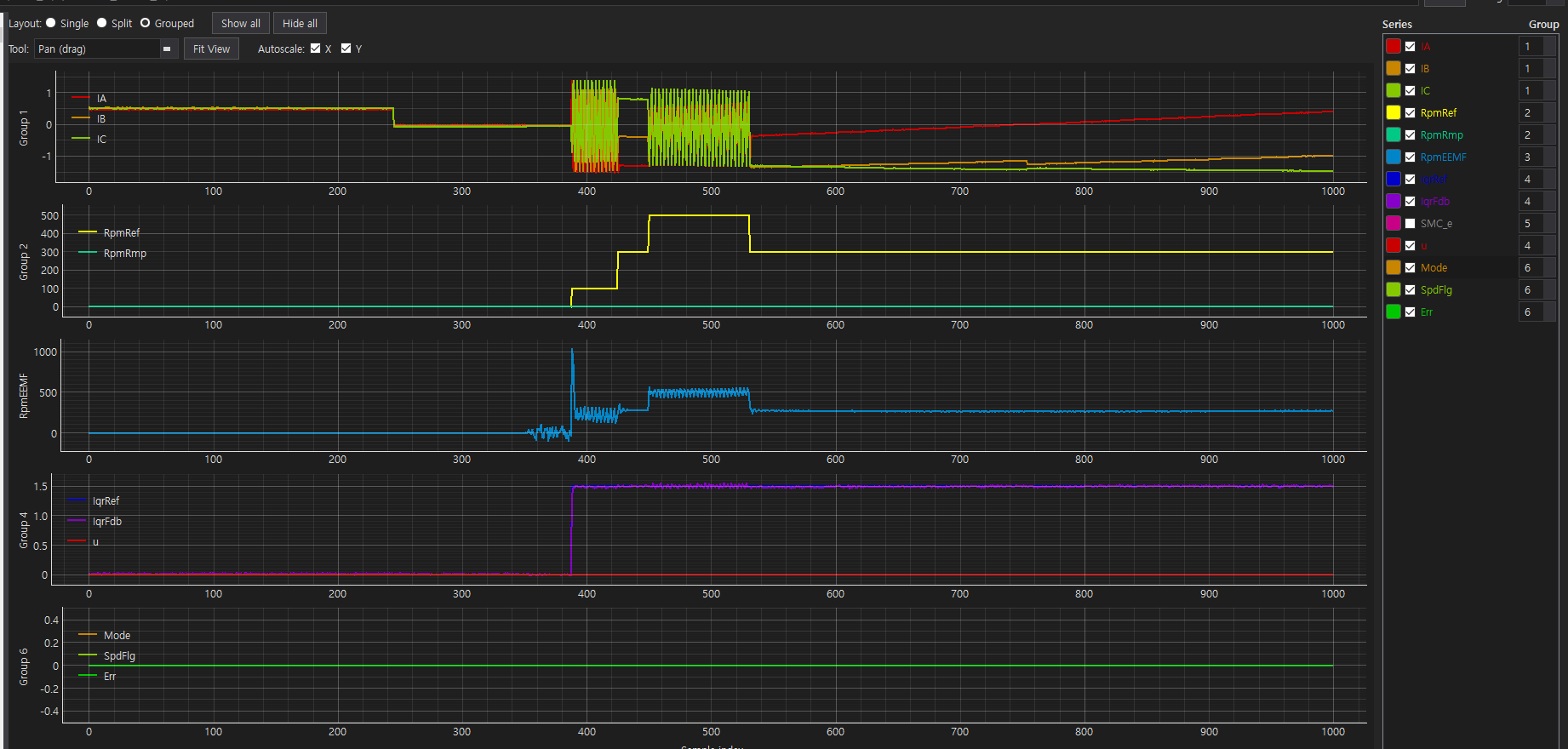Image resolution: width=1568 pixels, height=749 pixels.
Task: Click the IqrFdb legend entry in Group 4 plot
Action: pyautogui.click(x=94, y=522)
